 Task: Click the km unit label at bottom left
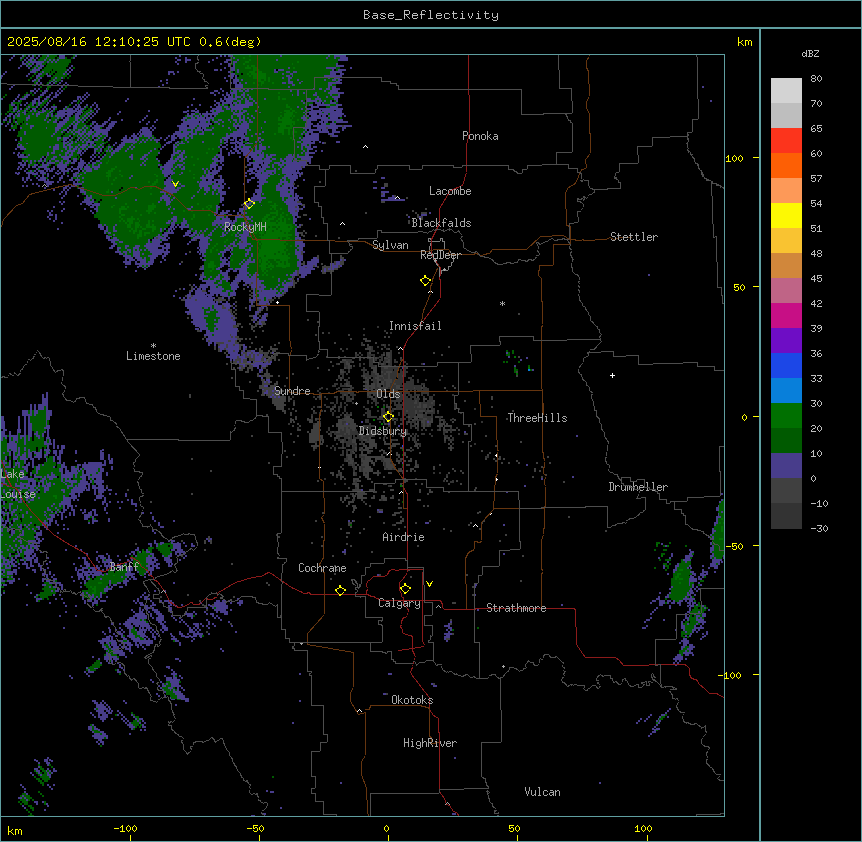tap(15, 830)
